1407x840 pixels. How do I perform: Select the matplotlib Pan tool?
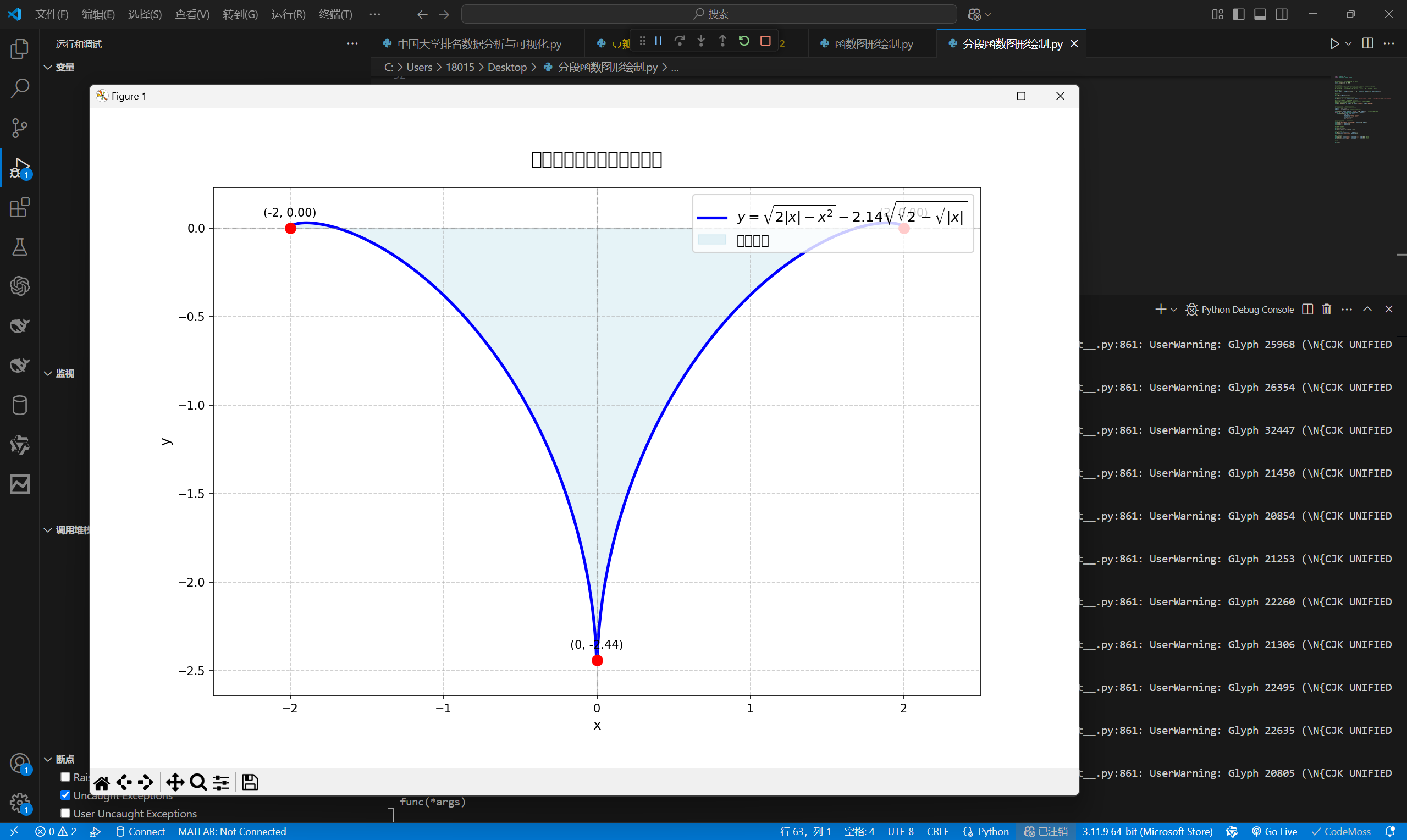[175, 782]
